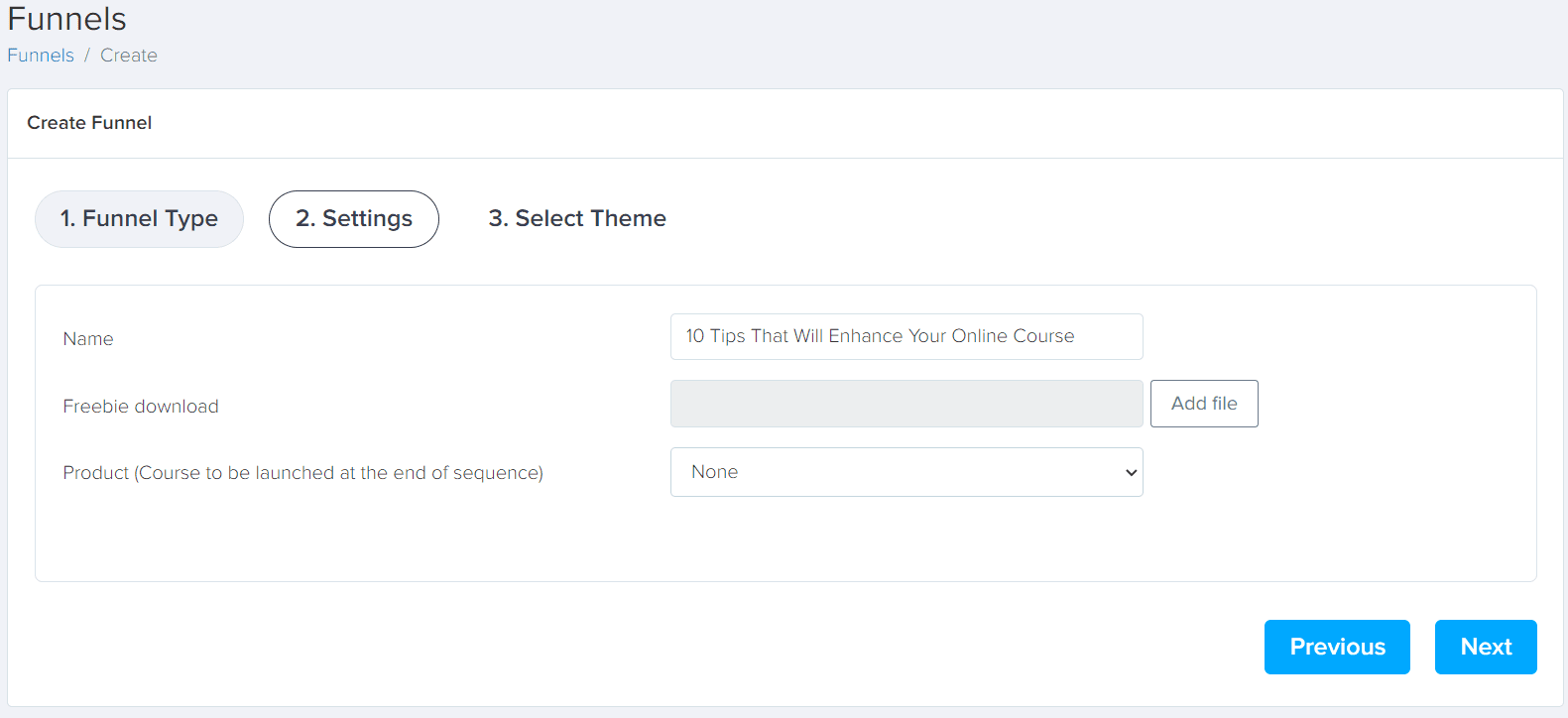Click the blank space right of Add file

1388,404
